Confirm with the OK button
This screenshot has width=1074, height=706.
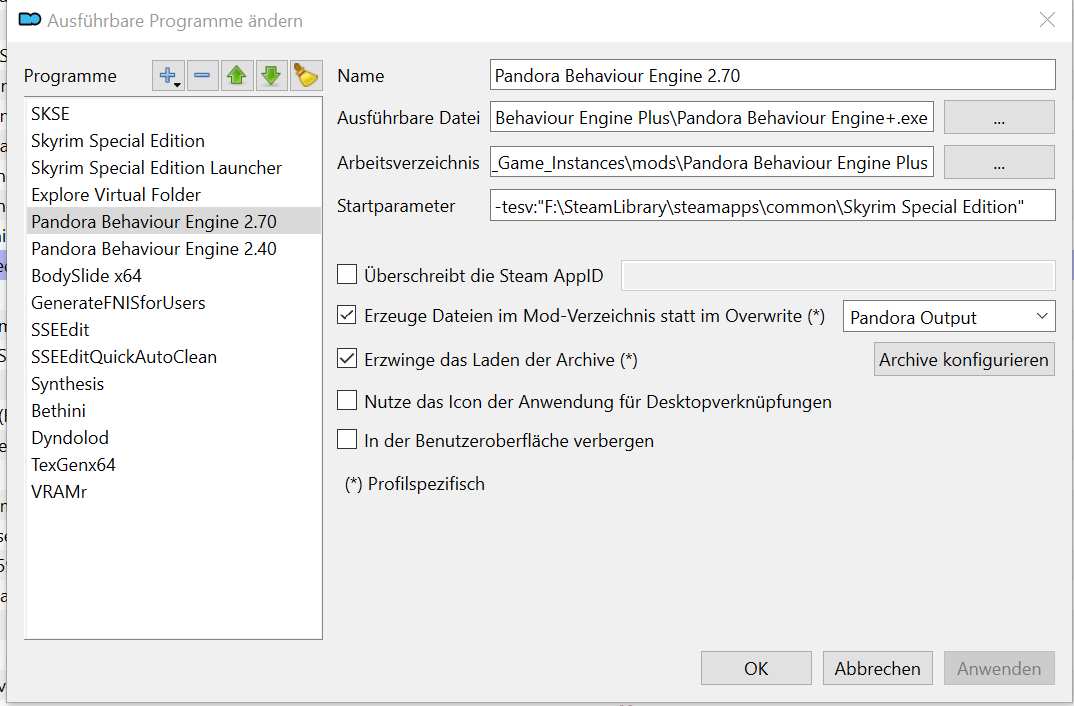[x=756, y=668]
